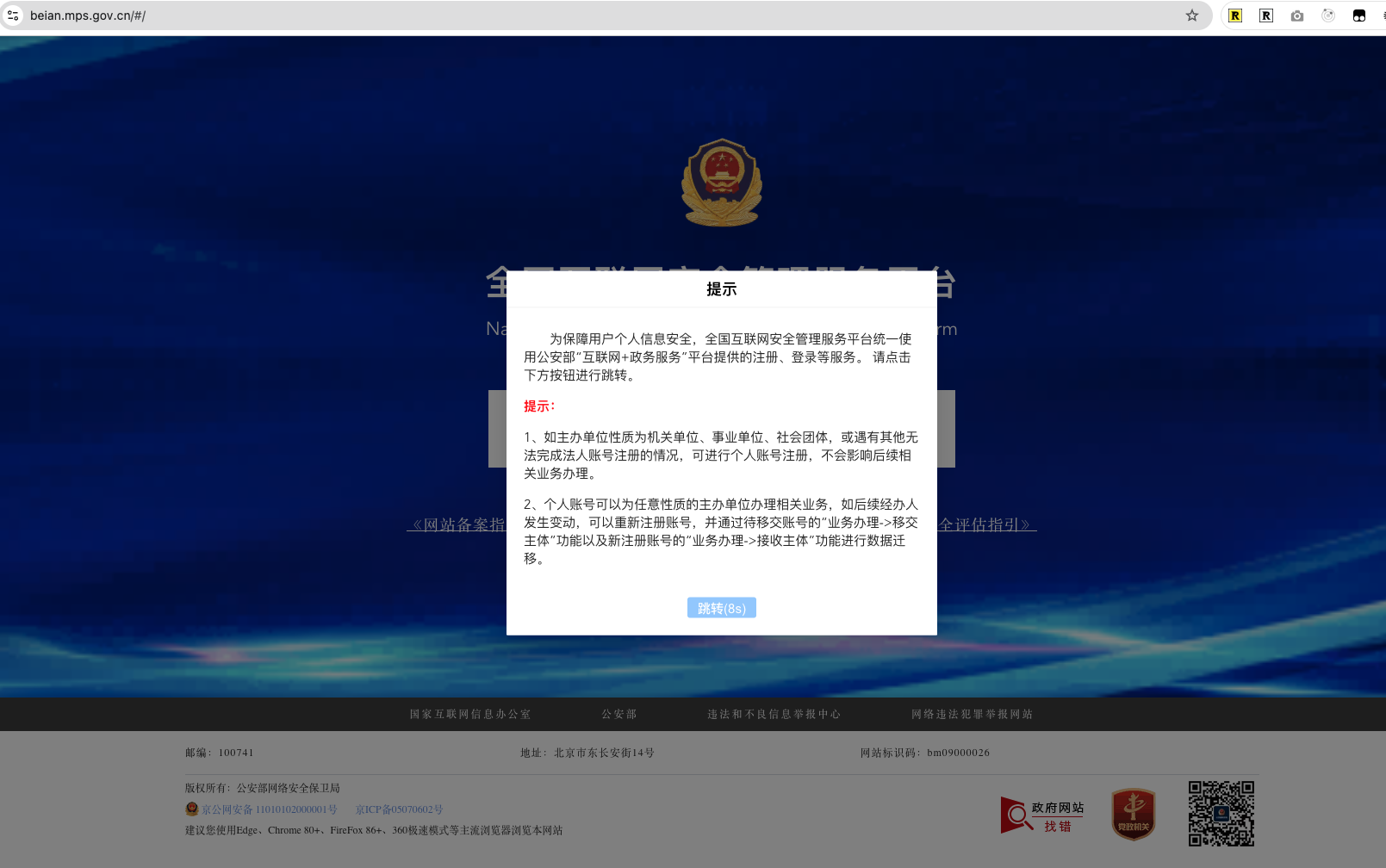Click the camera screenshot extension icon
1386x868 pixels.
1297,15
